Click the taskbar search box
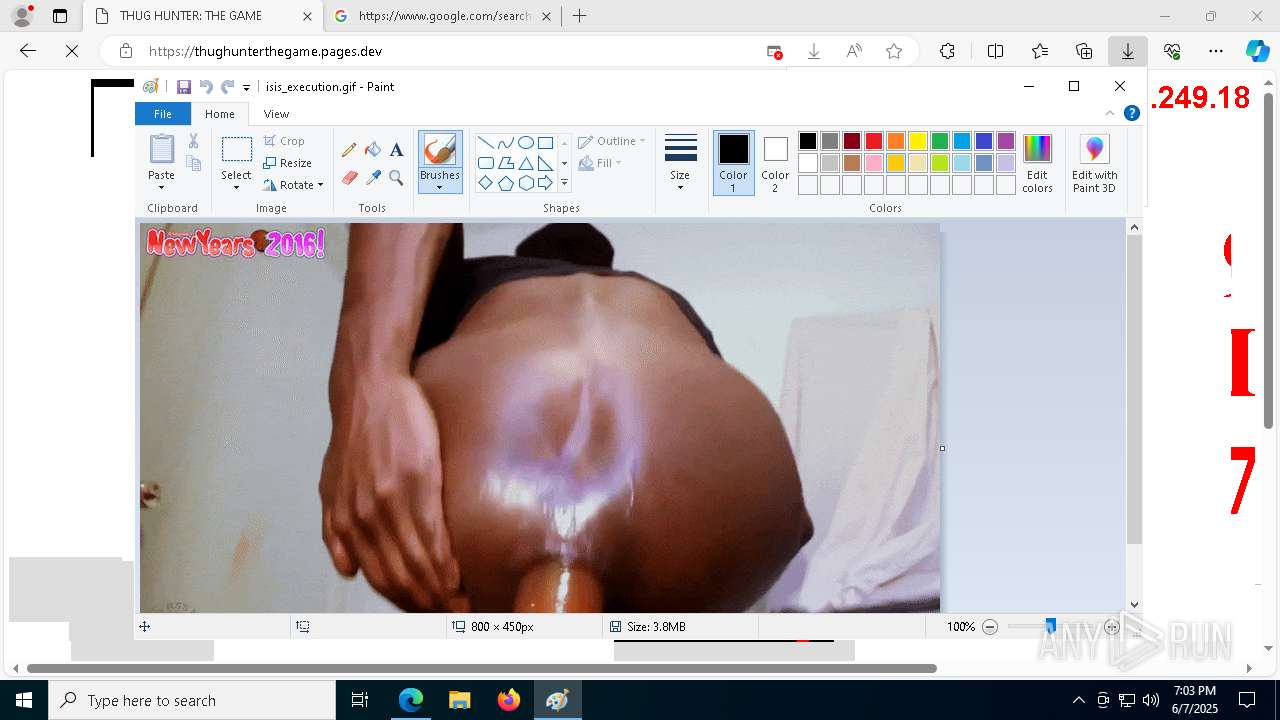The image size is (1280, 720). coord(192,700)
